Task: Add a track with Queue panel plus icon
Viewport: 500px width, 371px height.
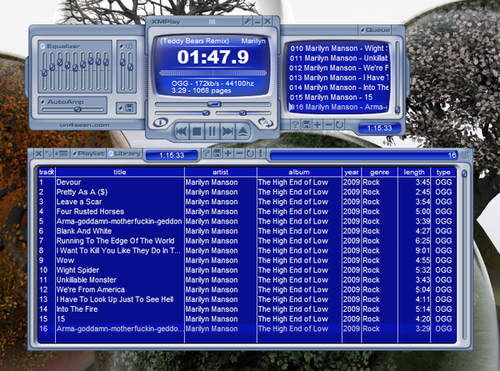Action: (317, 125)
